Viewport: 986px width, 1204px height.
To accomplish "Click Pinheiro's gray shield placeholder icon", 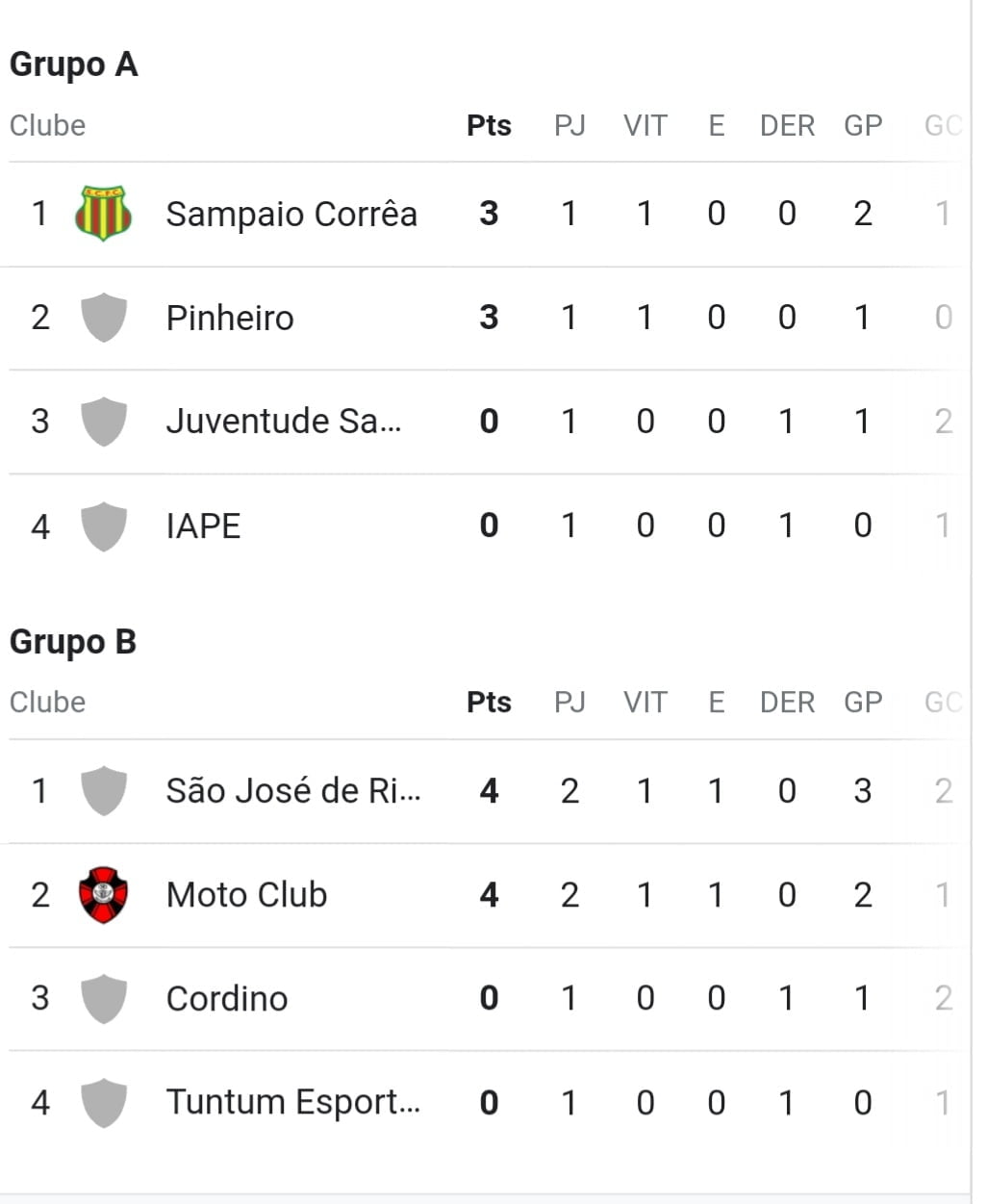I will coord(103,318).
